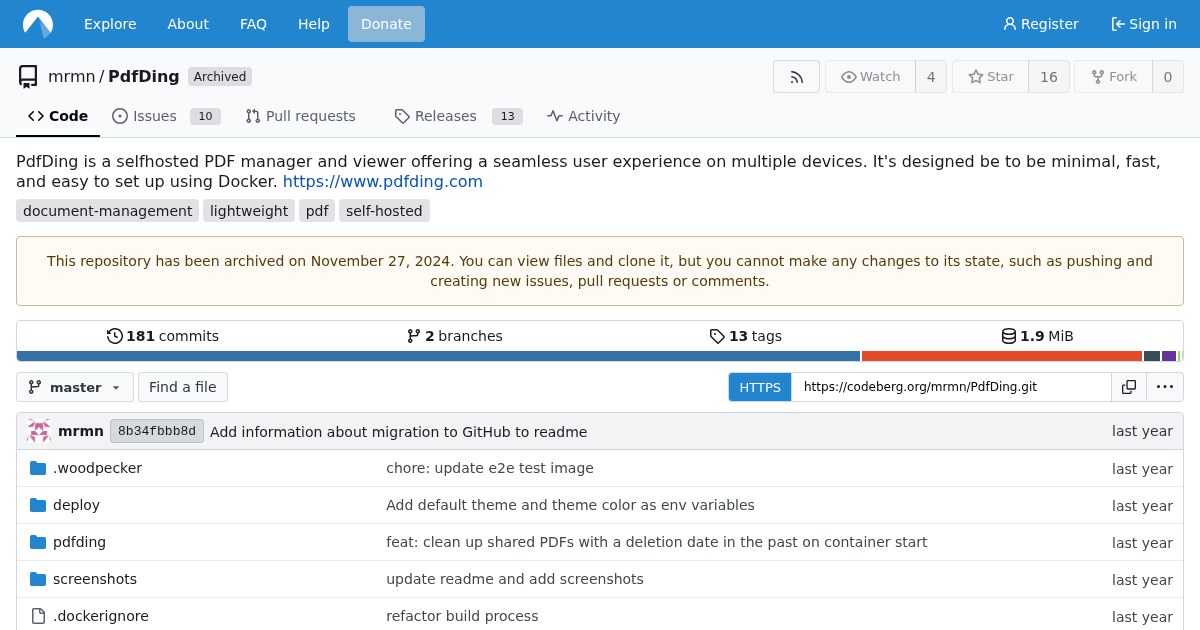The height and width of the screenshot is (630, 1200).
Task: Click the Fork button
Action: (1113, 77)
